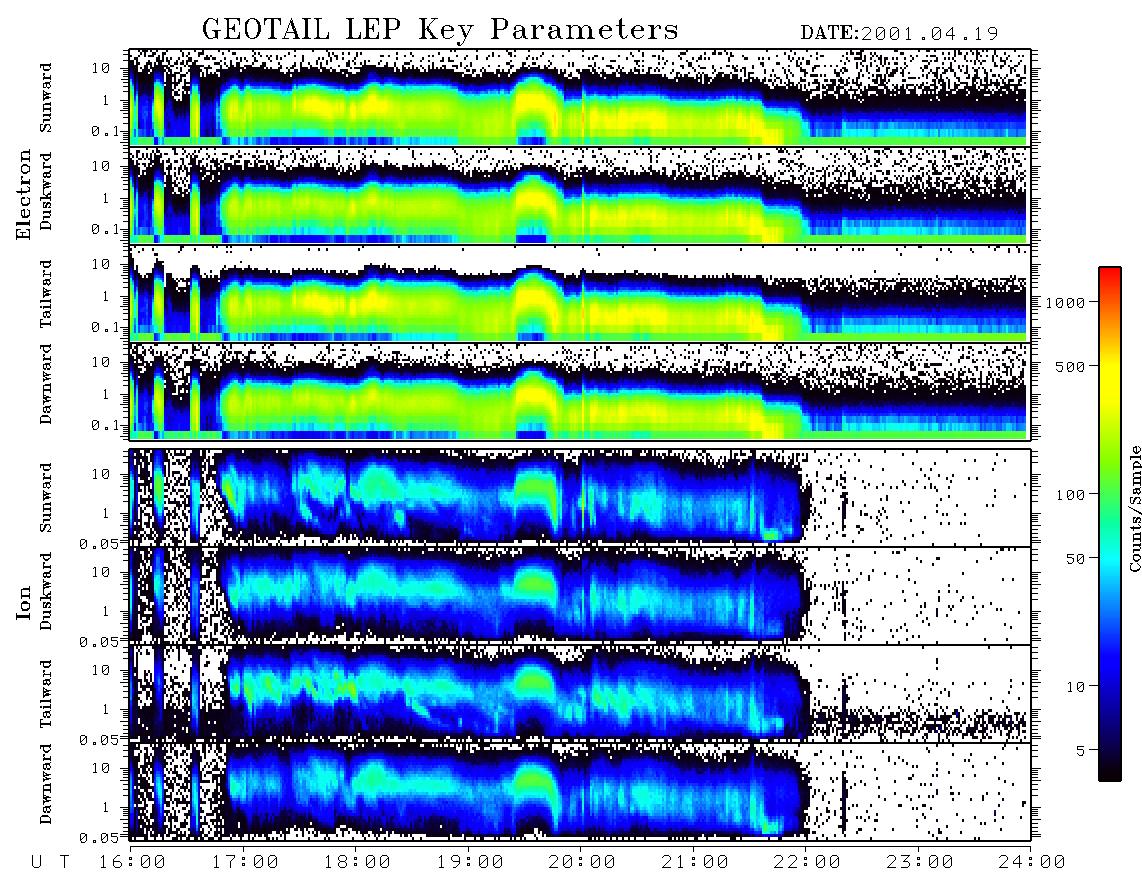Click the Electron Sunward spectrogram panel
This screenshot has width=1142, height=880.
[x=580, y=98]
